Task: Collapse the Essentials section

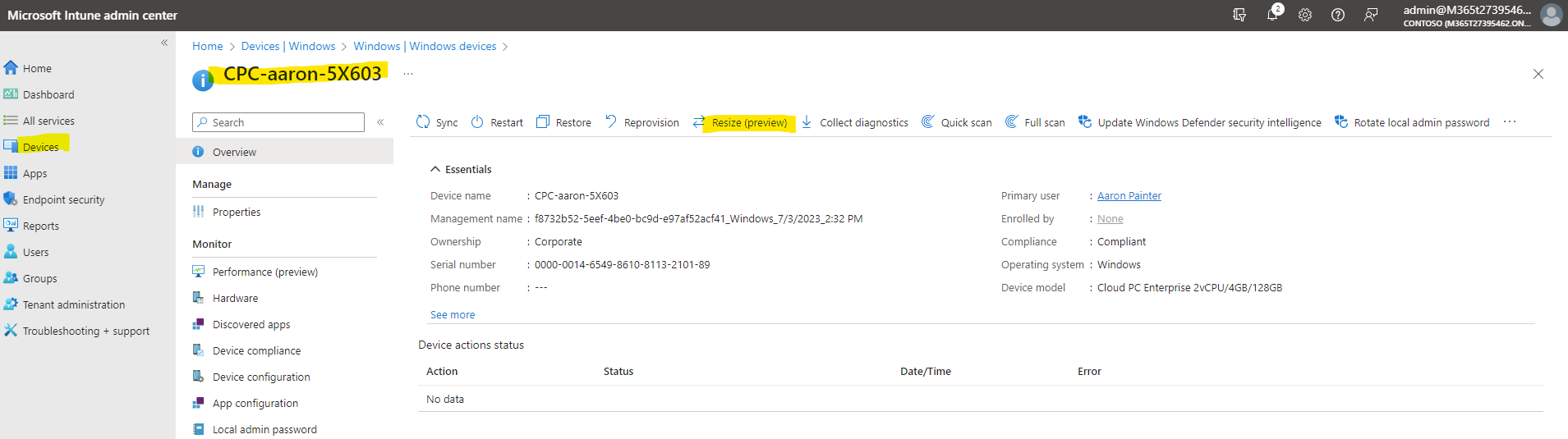Action: pos(461,169)
